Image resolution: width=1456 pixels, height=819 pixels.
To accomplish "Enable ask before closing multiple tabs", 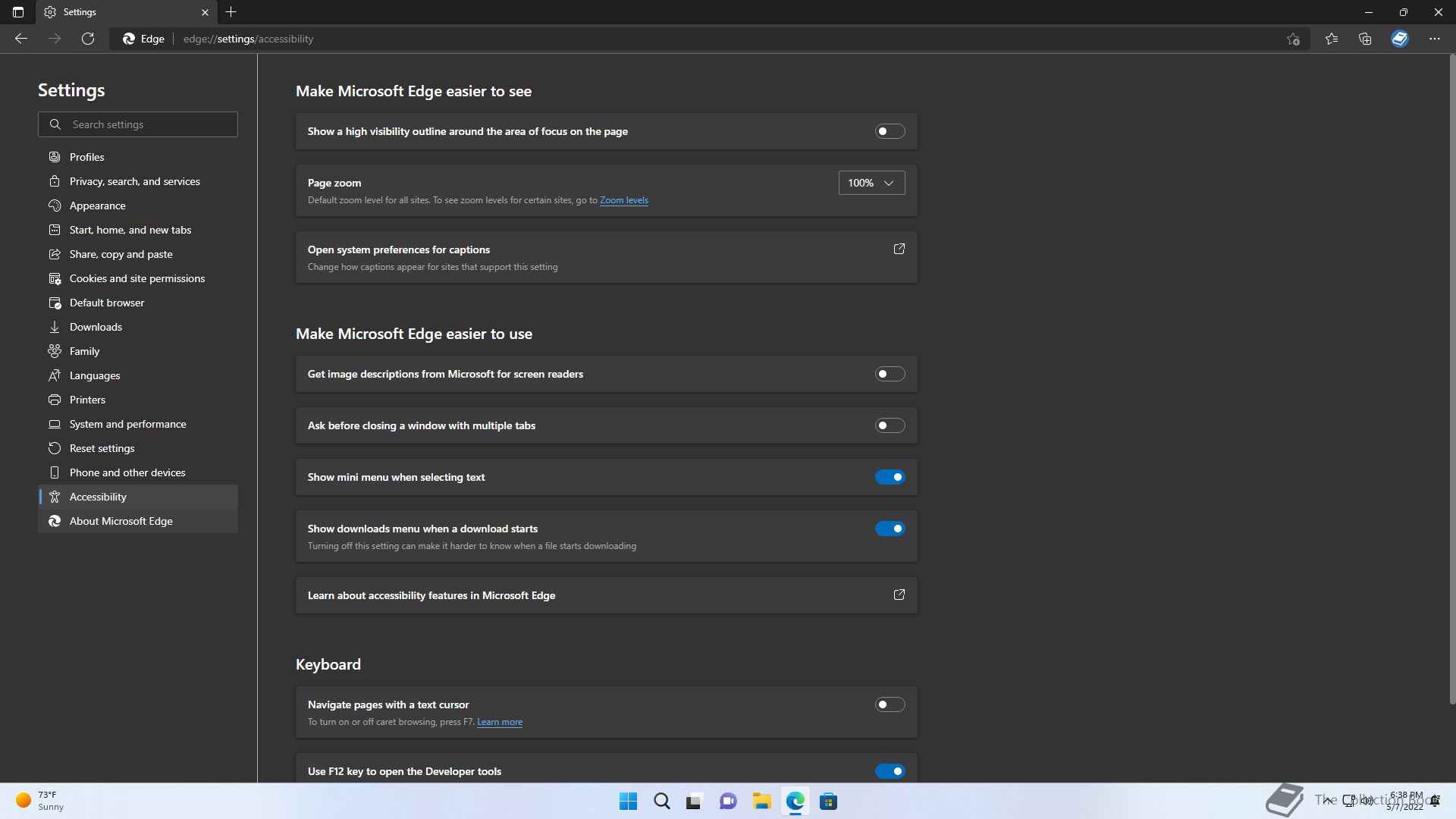I will [x=890, y=425].
